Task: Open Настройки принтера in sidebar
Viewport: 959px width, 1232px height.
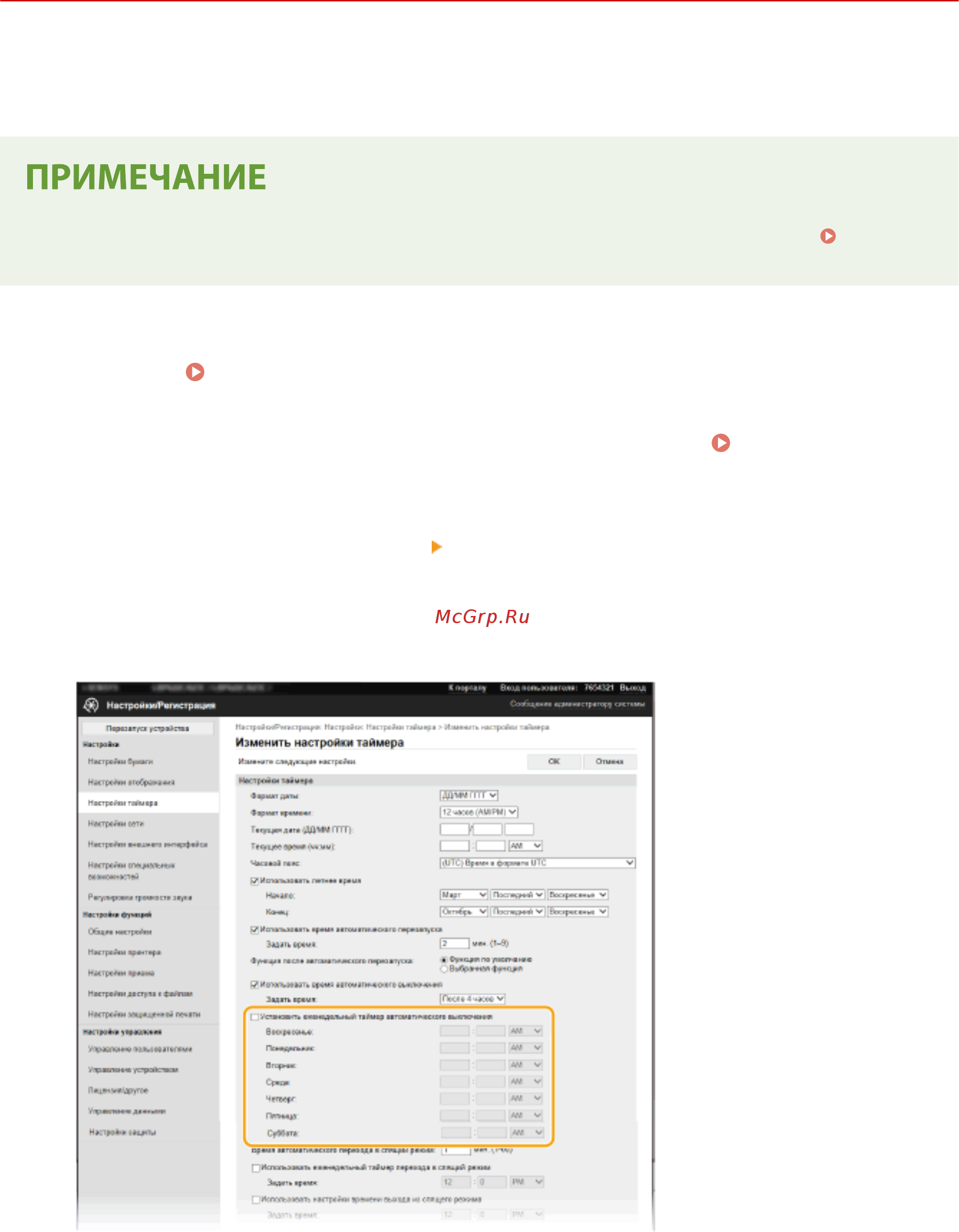Action: point(124,952)
